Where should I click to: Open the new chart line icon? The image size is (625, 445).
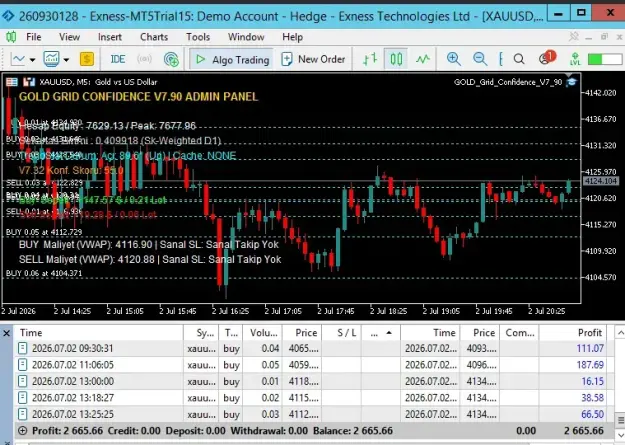(18, 59)
